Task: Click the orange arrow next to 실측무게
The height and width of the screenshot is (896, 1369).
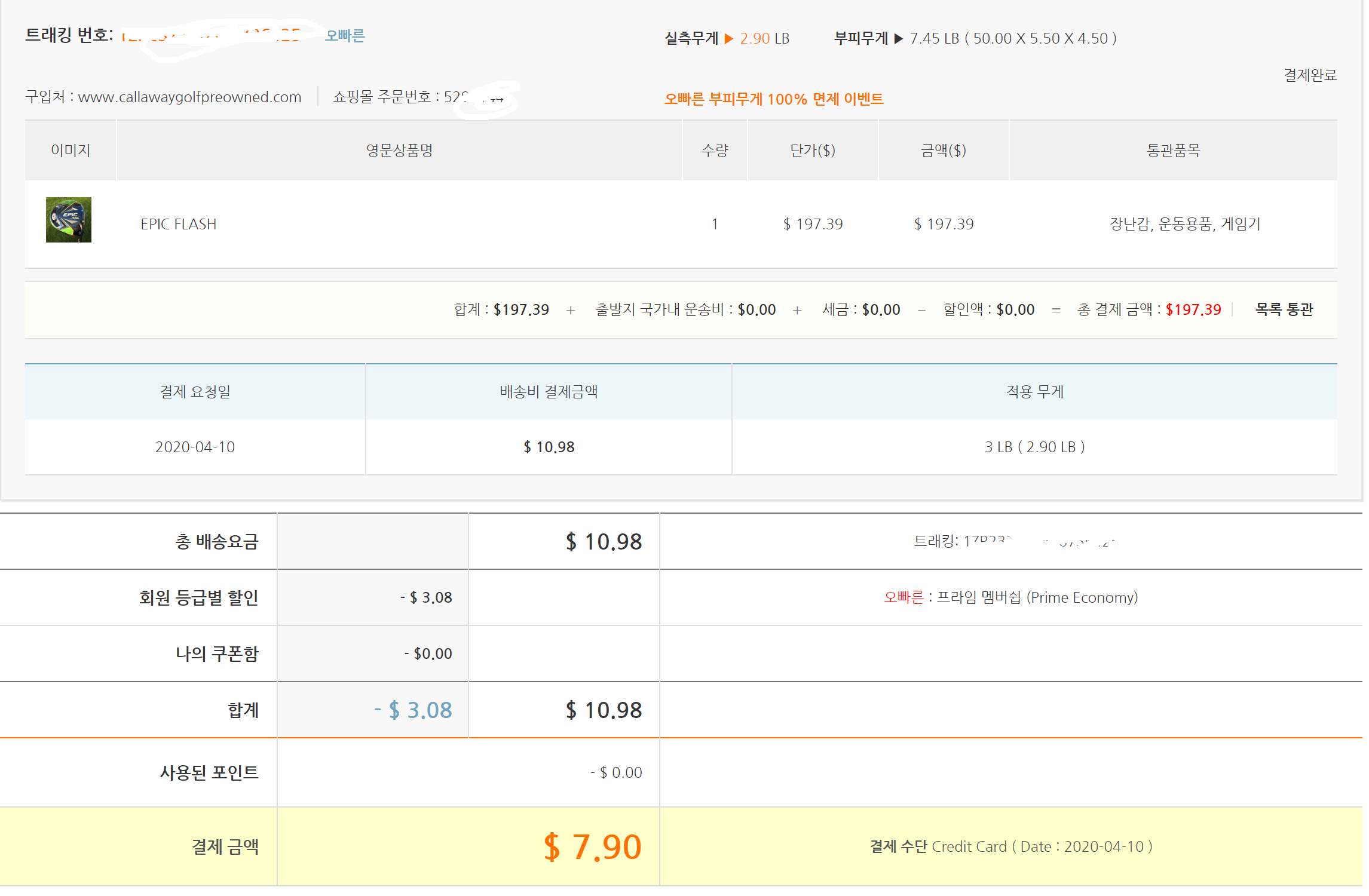Action: 728,39
